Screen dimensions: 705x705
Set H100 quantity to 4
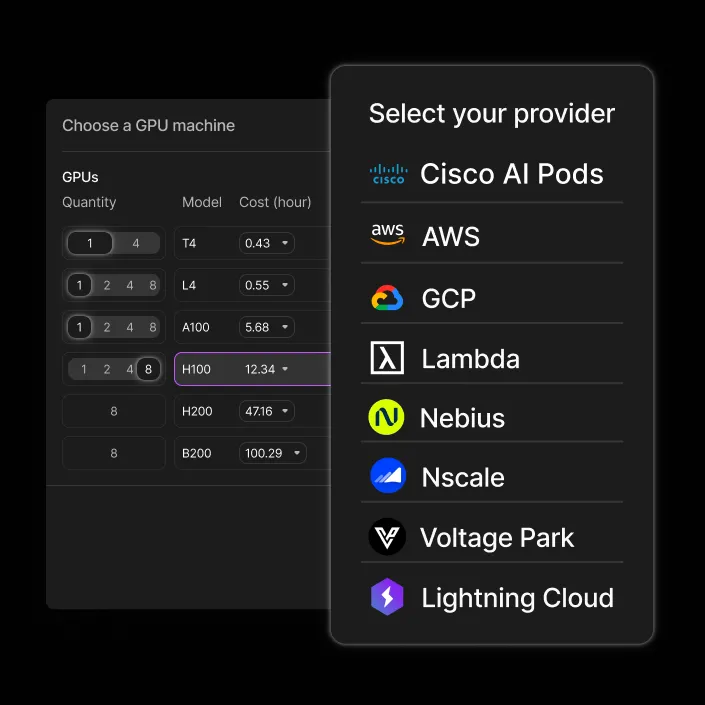tap(129, 369)
